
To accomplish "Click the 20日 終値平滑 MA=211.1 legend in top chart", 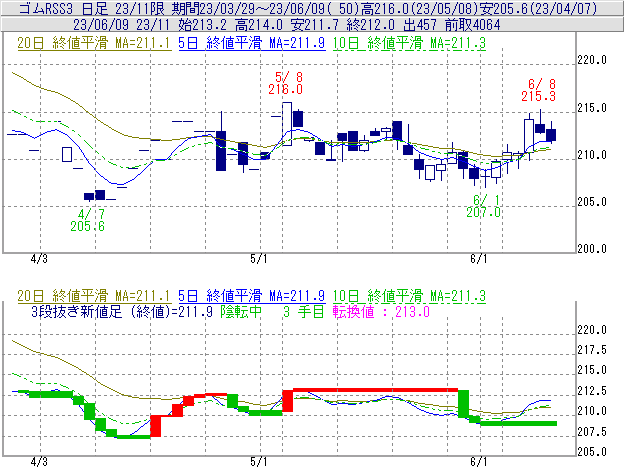I will [94, 43].
